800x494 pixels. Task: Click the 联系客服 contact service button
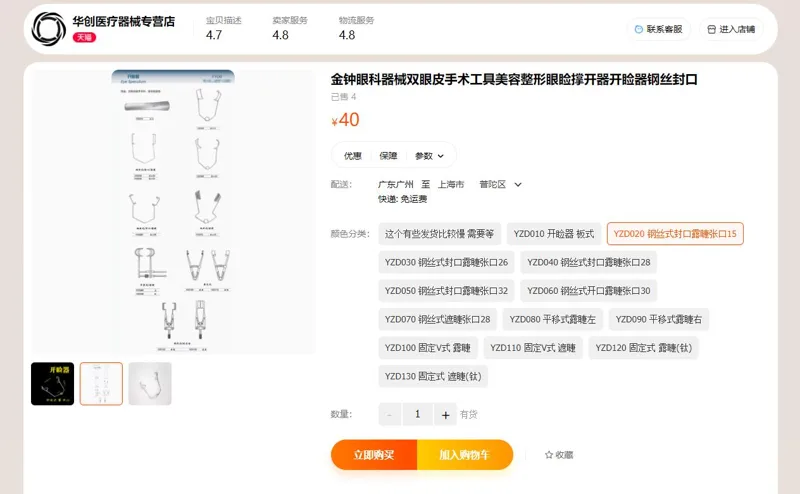[x=659, y=29]
